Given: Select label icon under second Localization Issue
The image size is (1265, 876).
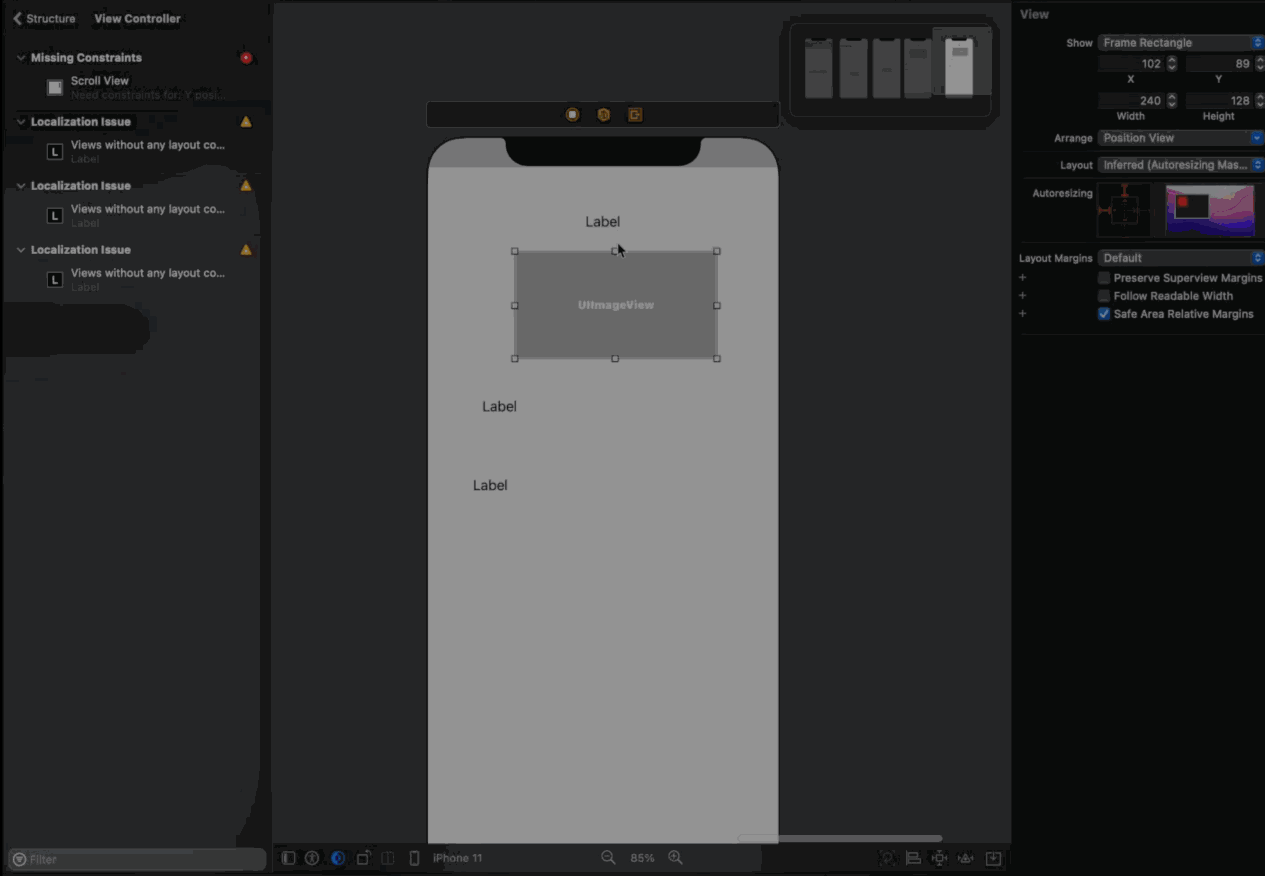Looking at the screenshot, I should click(x=55, y=216).
